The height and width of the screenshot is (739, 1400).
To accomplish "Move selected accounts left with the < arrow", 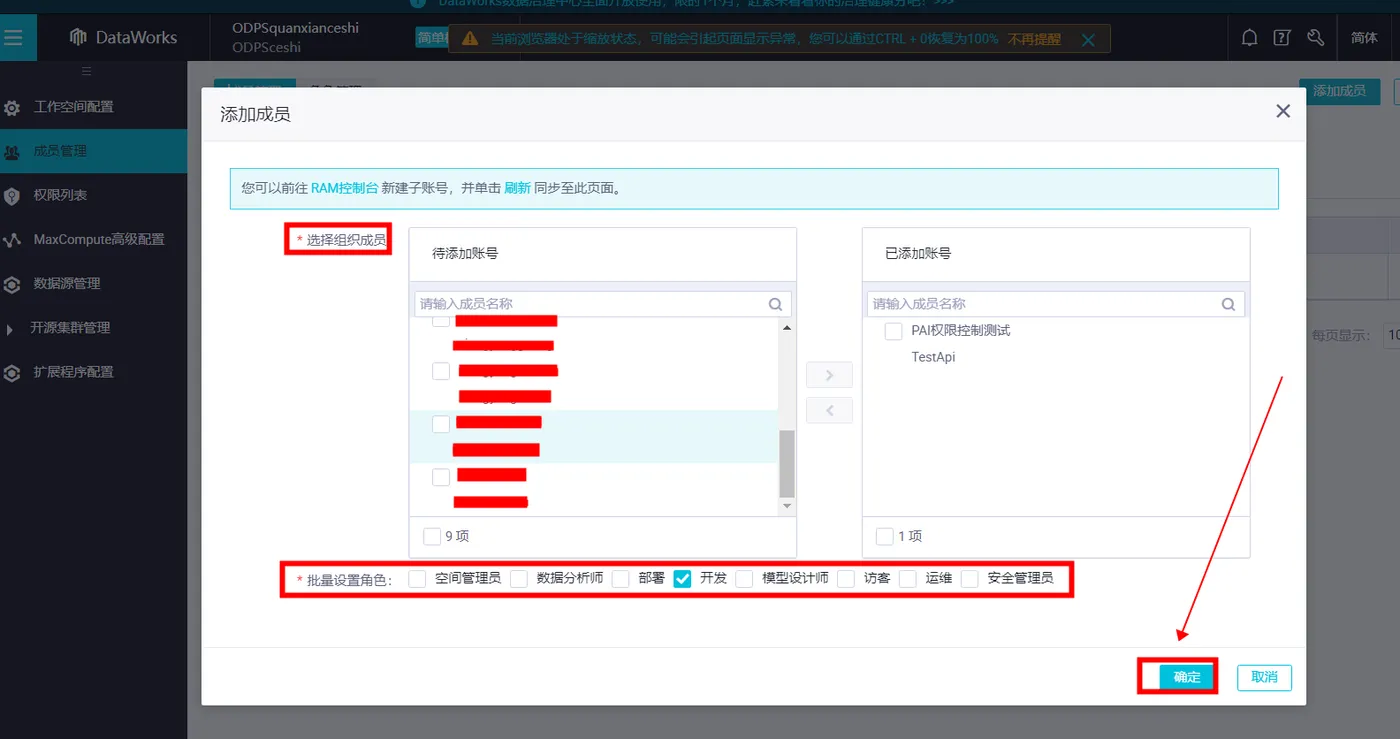I will [x=829, y=410].
